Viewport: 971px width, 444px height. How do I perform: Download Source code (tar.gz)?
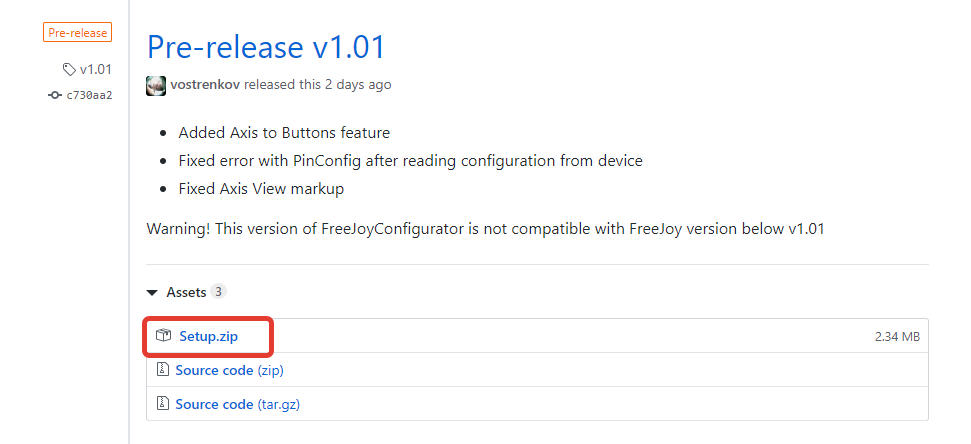(237, 404)
